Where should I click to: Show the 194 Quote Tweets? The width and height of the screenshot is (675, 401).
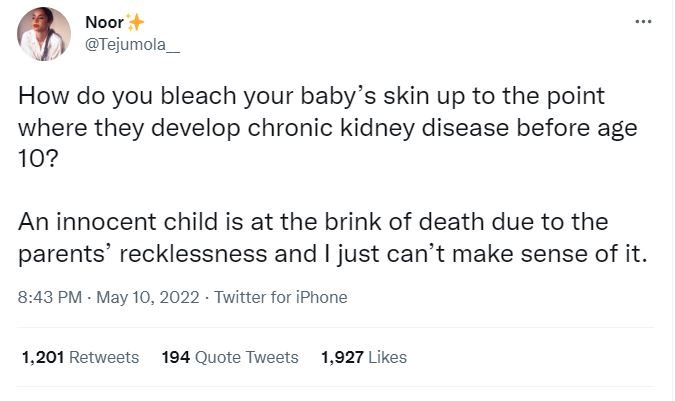click(x=230, y=357)
